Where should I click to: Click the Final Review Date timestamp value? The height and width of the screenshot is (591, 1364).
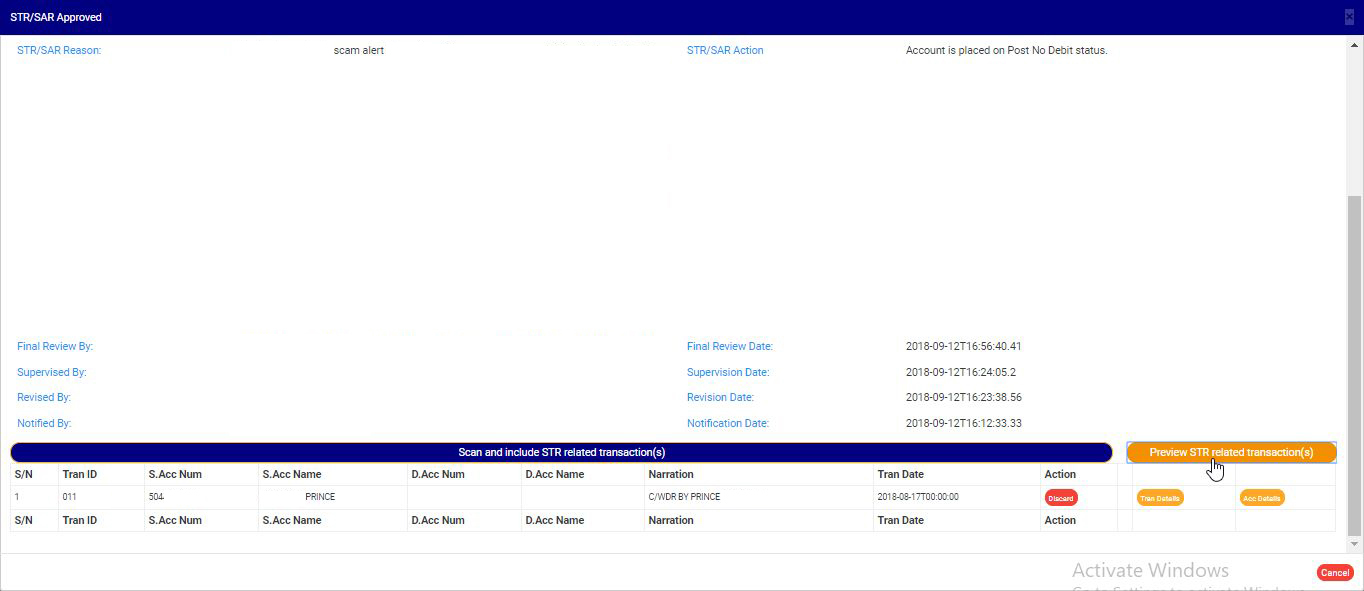(x=963, y=346)
